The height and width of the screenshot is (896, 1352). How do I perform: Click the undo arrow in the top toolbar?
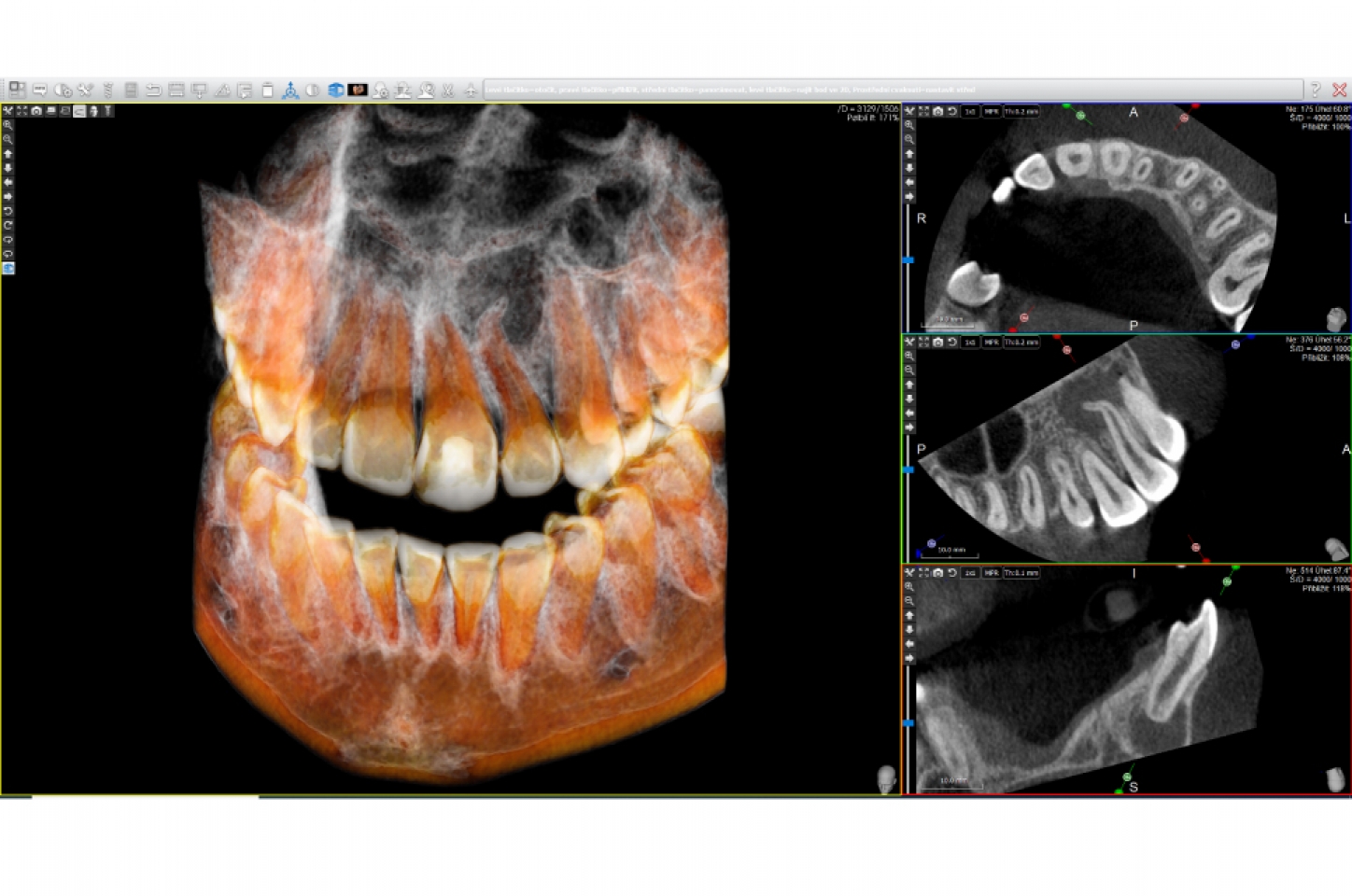152,90
